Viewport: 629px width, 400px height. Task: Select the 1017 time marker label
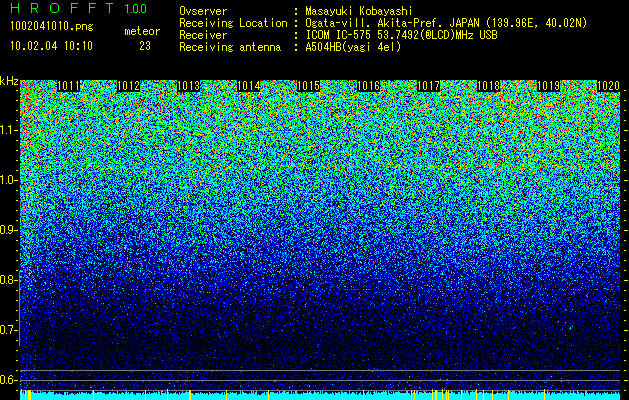coord(428,86)
